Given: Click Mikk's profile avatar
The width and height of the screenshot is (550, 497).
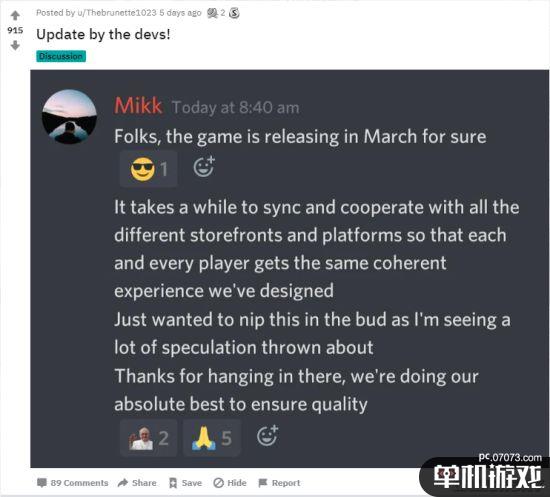Looking at the screenshot, I should pos(69,117).
